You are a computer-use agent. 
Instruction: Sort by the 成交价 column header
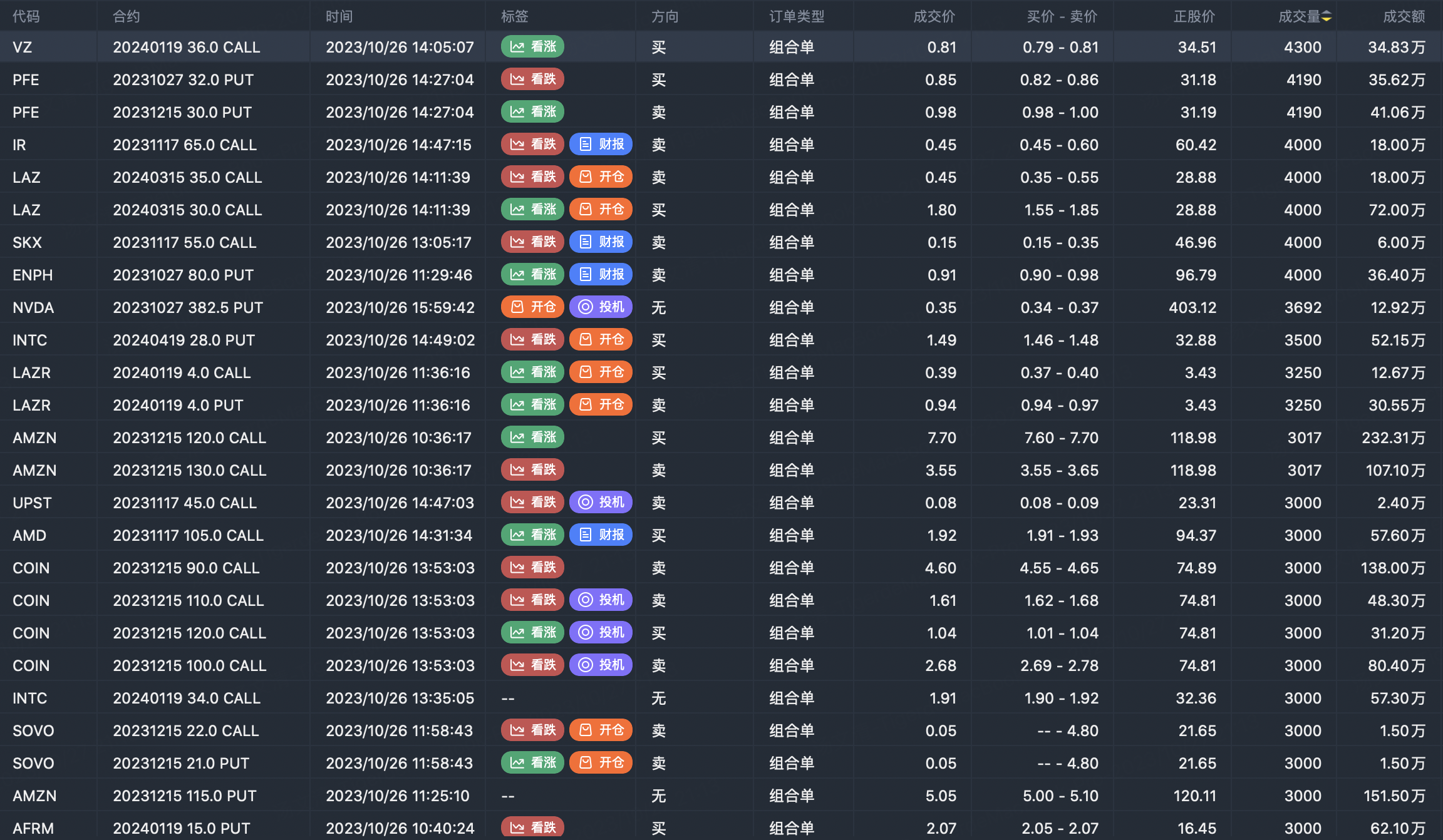pos(934,17)
